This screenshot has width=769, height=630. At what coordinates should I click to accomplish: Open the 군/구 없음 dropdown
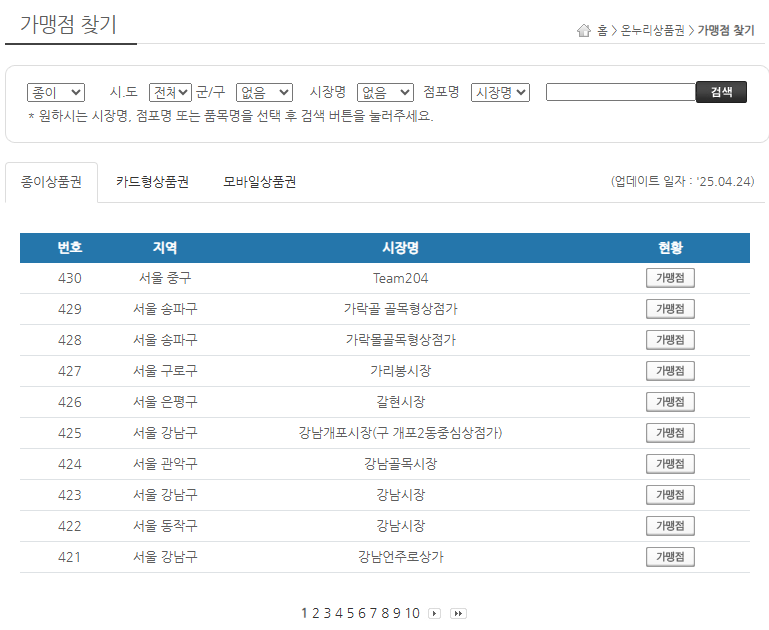[264, 92]
